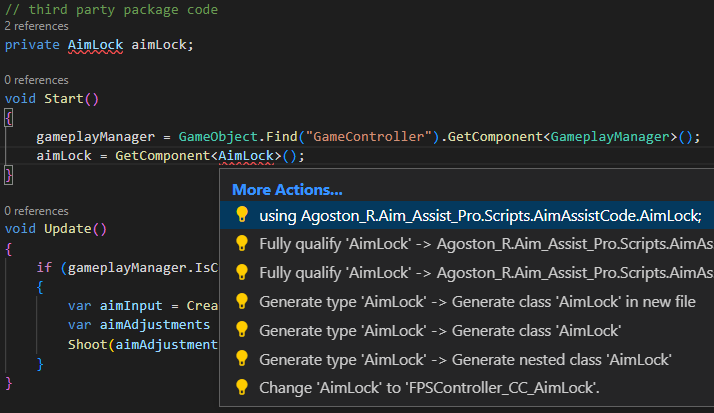Click lightbulb beside Generate nested class entry
The height and width of the screenshot is (413, 714).
pyautogui.click(x=242, y=359)
